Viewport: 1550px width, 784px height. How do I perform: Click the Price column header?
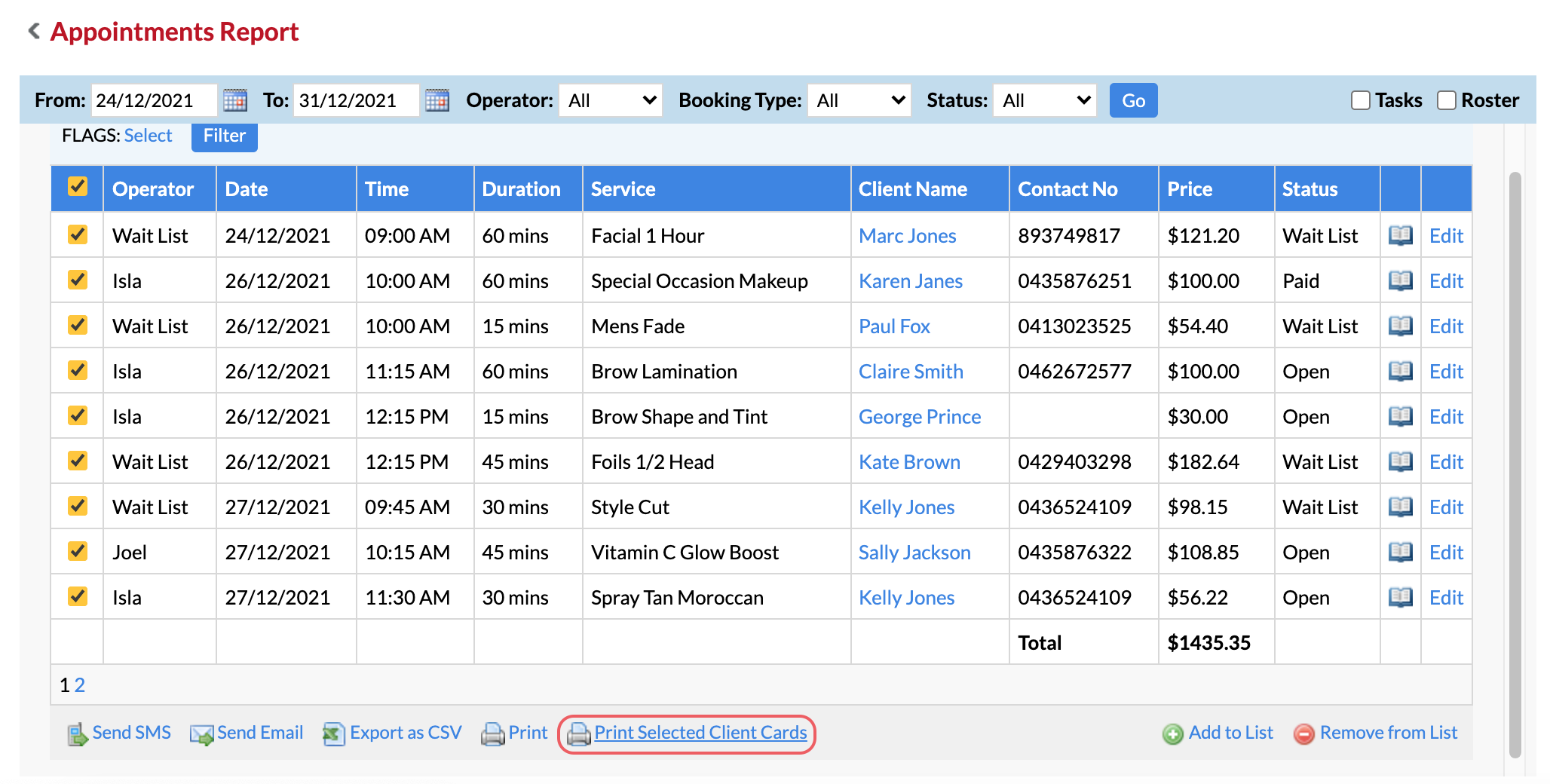[1216, 189]
